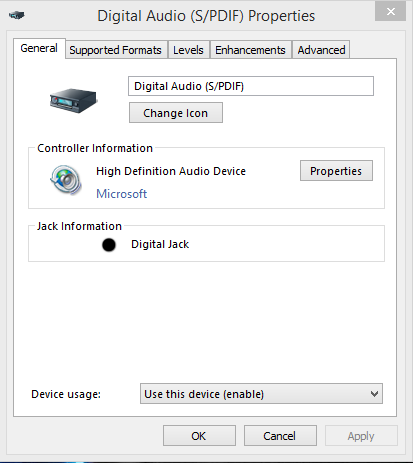Switch to the Levels tab
Screen dimensions: 413x463
[x=188, y=50]
